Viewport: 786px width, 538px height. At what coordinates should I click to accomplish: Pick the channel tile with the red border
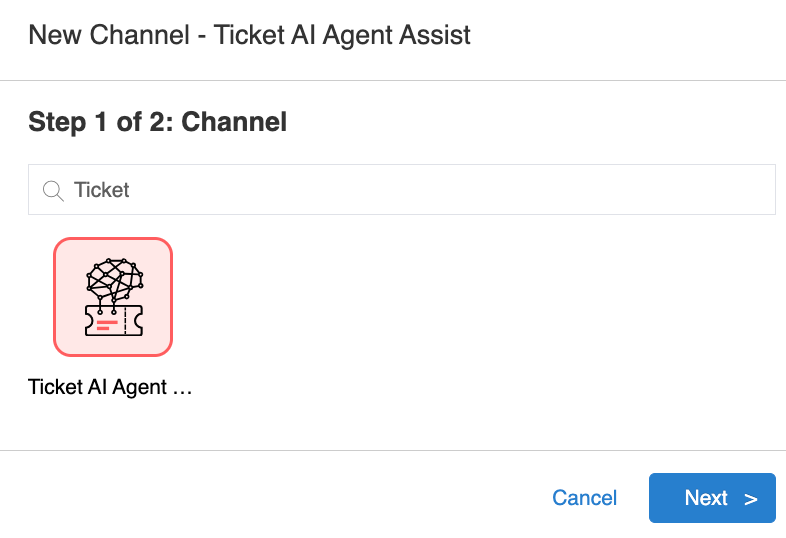(x=113, y=297)
